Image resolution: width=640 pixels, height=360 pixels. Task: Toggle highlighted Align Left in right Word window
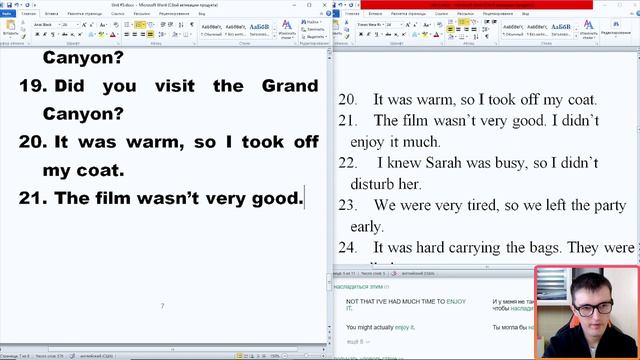coord(450,29)
